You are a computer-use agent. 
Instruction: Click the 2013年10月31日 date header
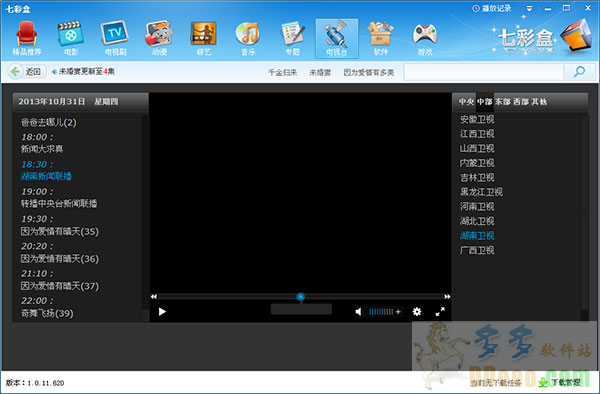tap(52, 101)
